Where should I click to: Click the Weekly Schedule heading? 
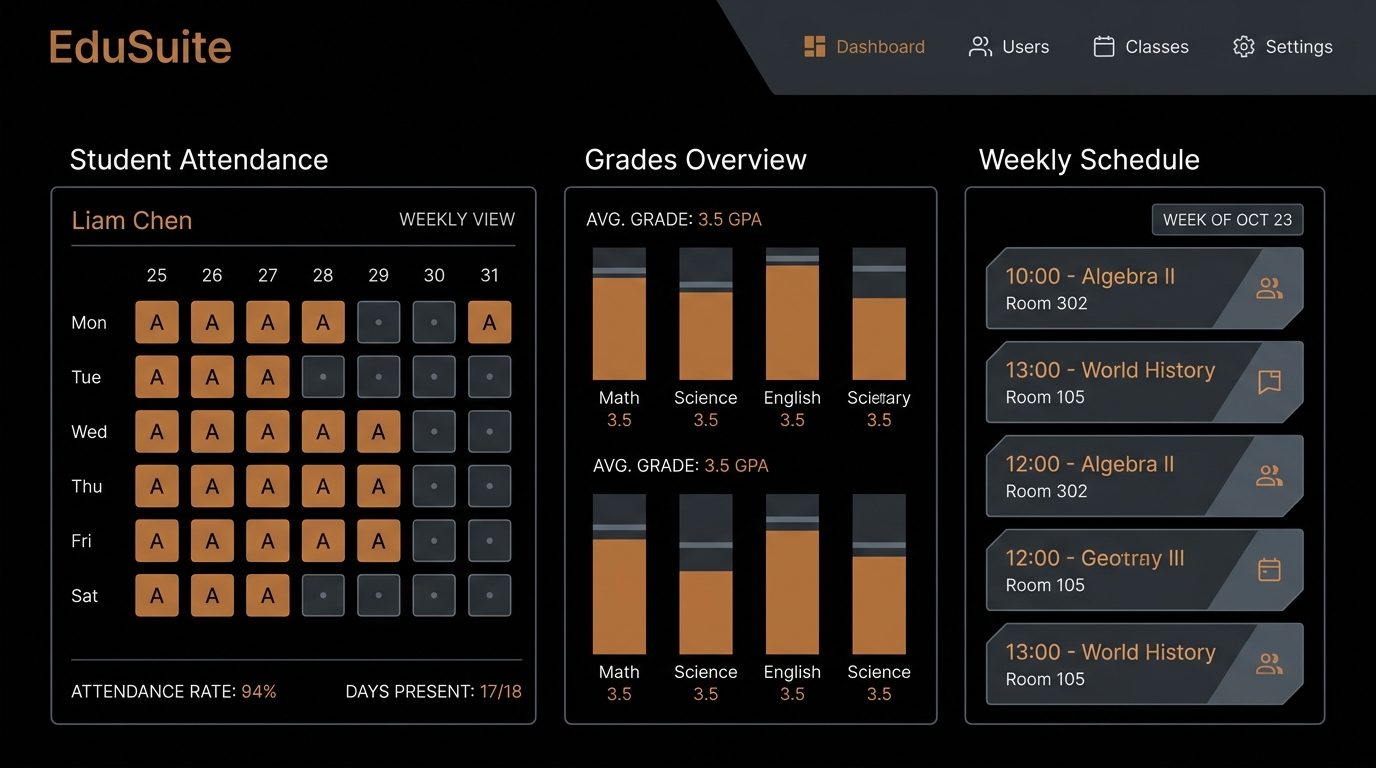(1089, 160)
